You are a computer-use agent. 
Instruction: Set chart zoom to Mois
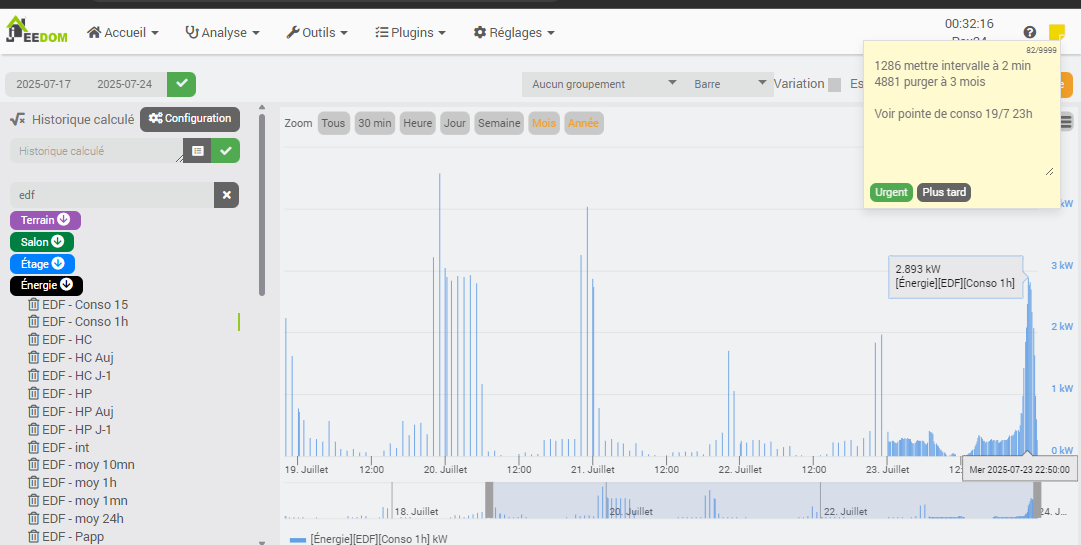544,123
